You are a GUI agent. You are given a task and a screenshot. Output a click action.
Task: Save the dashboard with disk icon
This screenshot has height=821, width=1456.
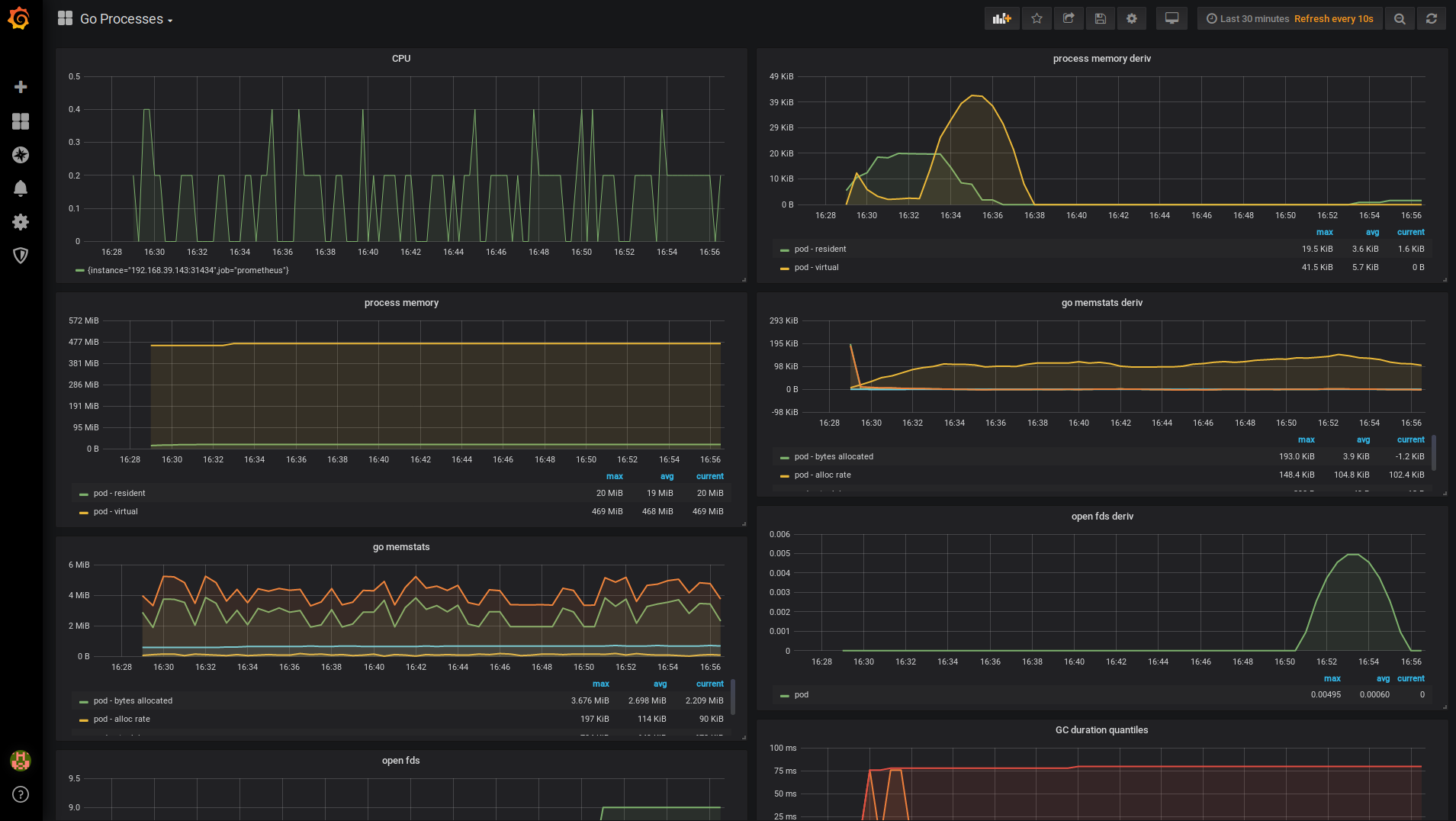point(1100,19)
